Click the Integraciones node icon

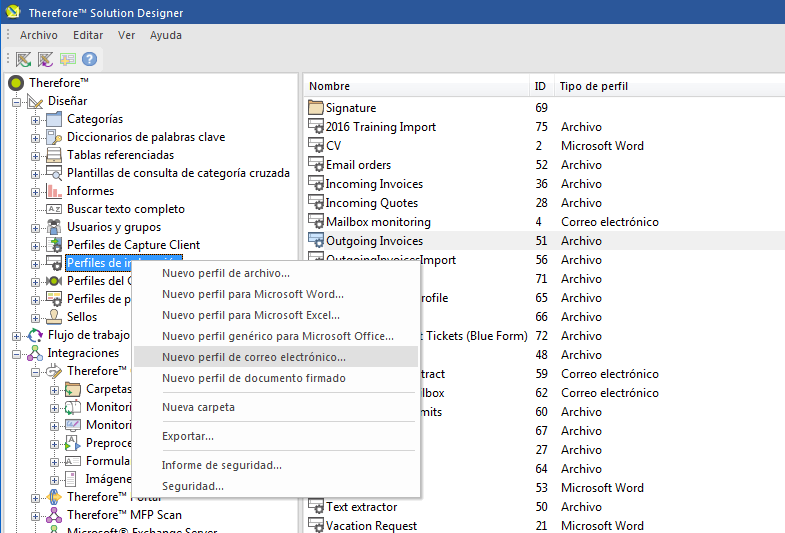pos(35,353)
